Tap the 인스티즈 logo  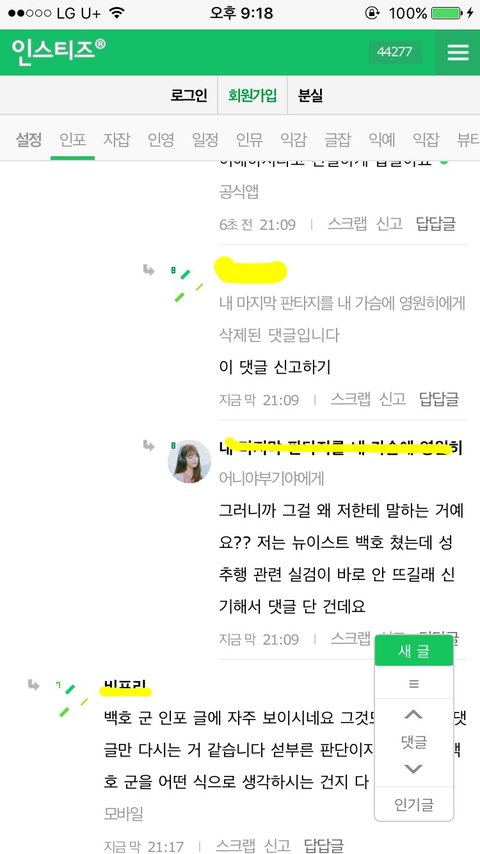click(58, 52)
